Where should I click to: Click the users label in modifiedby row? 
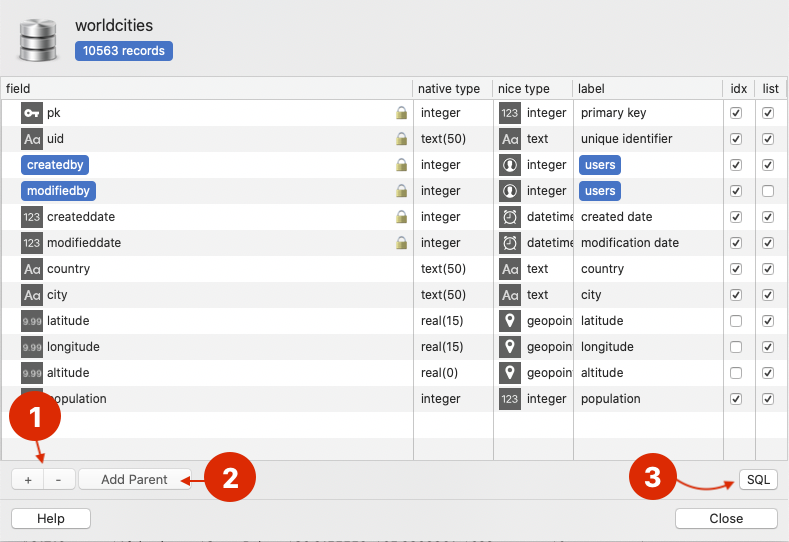pyautogui.click(x=600, y=191)
